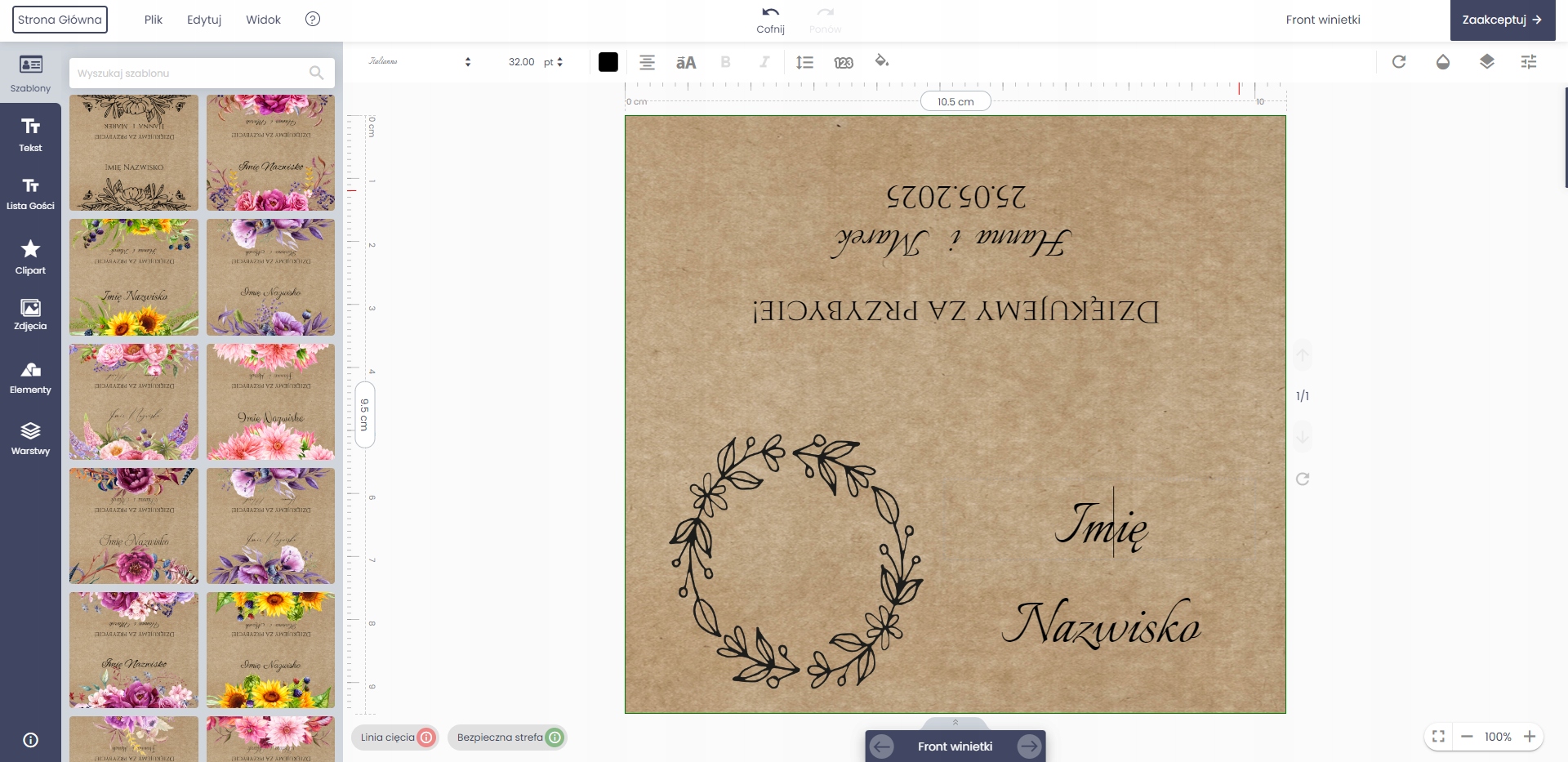Image resolution: width=1568 pixels, height=762 pixels.
Task: Select the upside-down date 25.05.2025 text
Action: pos(955,196)
